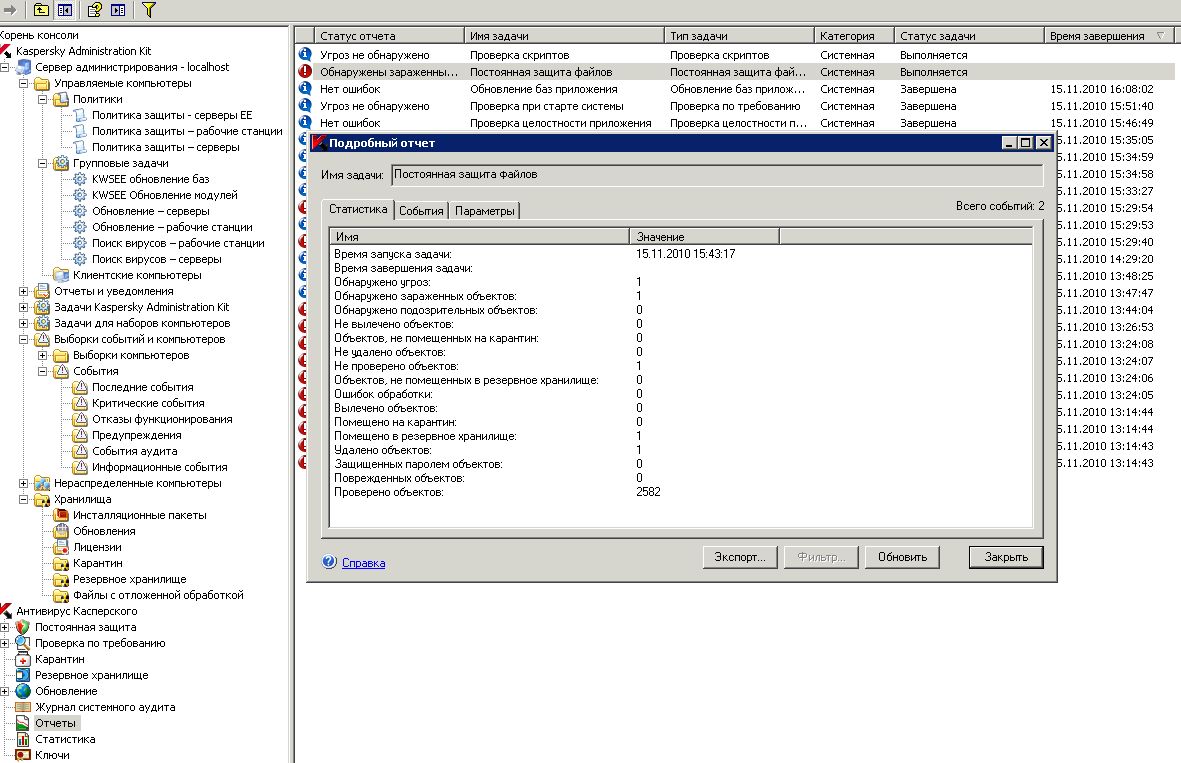Click the blue info icon of Проверка скриптов row
Image resolution: width=1181 pixels, height=763 pixels.
[x=305, y=54]
